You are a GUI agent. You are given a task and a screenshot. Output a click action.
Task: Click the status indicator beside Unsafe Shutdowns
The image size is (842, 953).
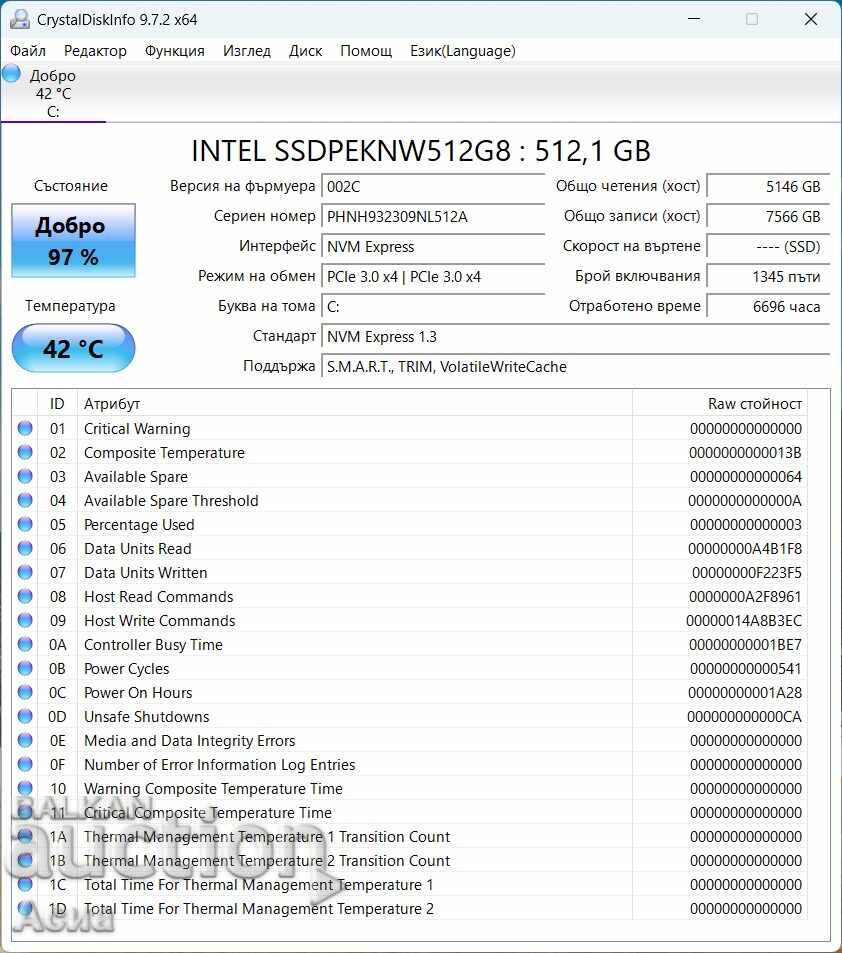click(x=23, y=716)
